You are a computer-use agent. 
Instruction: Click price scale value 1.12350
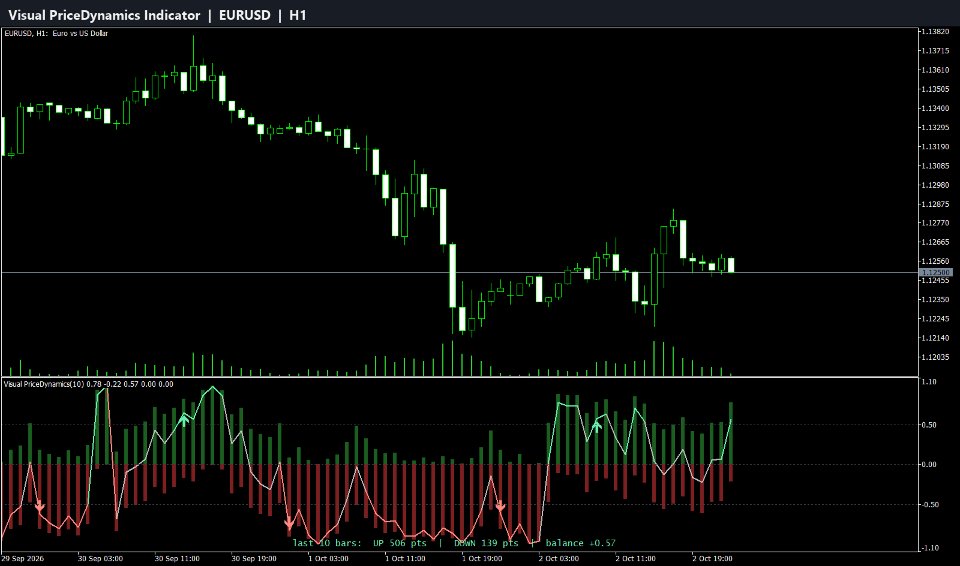[x=936, y=300]
